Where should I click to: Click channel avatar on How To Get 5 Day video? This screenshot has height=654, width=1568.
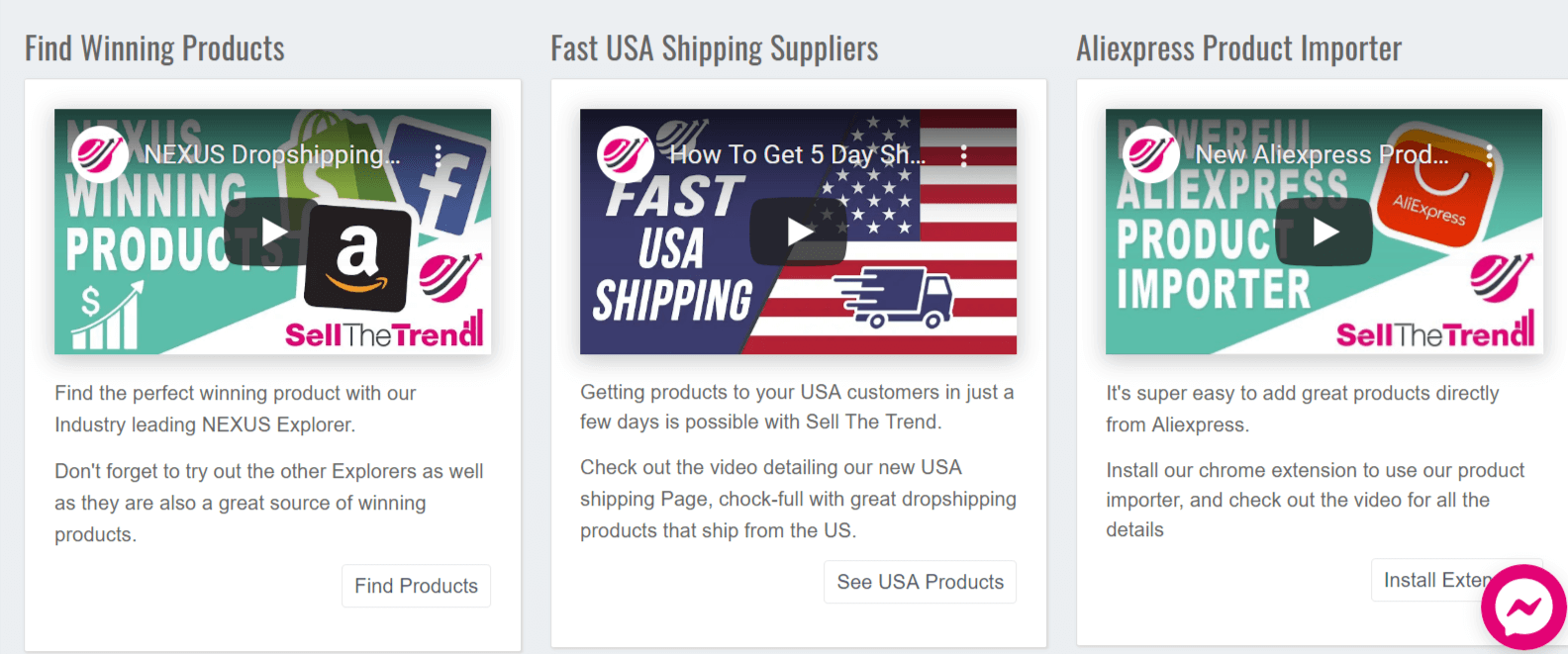click(625, 154)
